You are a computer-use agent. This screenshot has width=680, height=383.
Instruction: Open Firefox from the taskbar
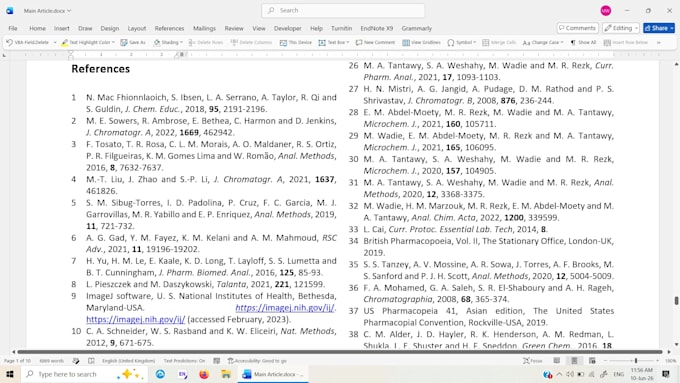pyautogui.click(x=204, y=374)
